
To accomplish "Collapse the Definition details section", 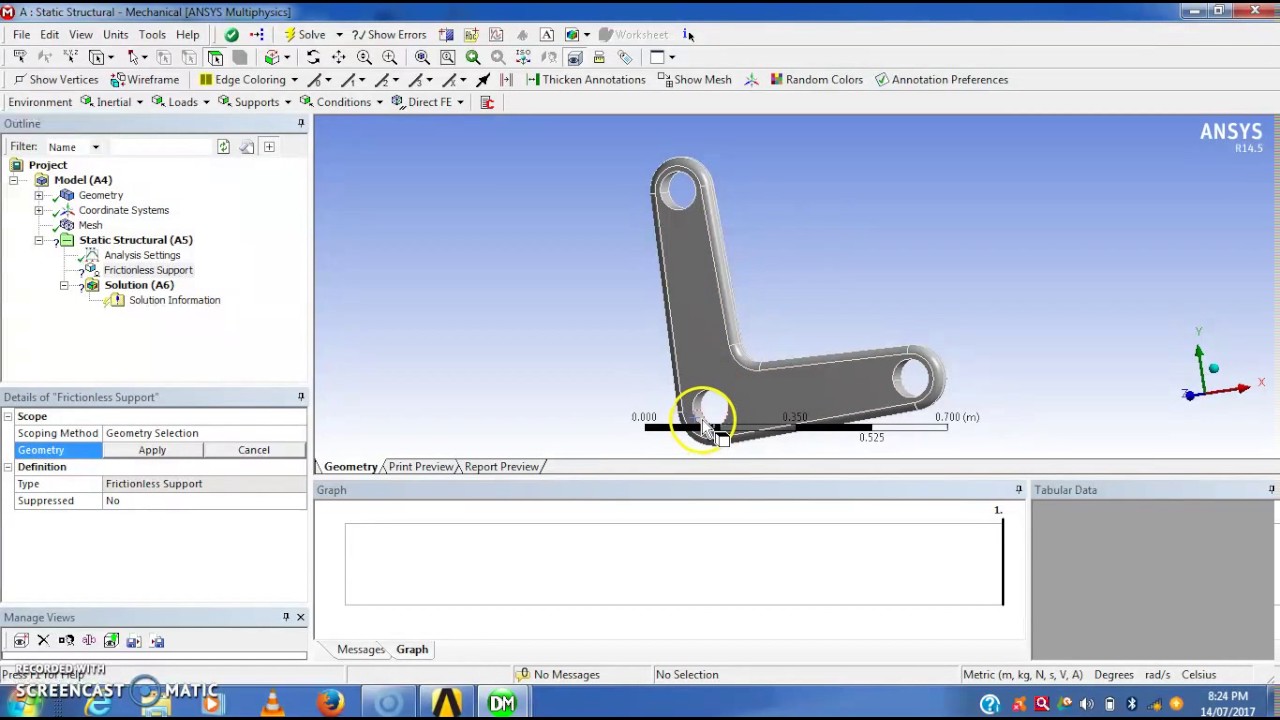I will pyautogui.click(x=8, y=467).
